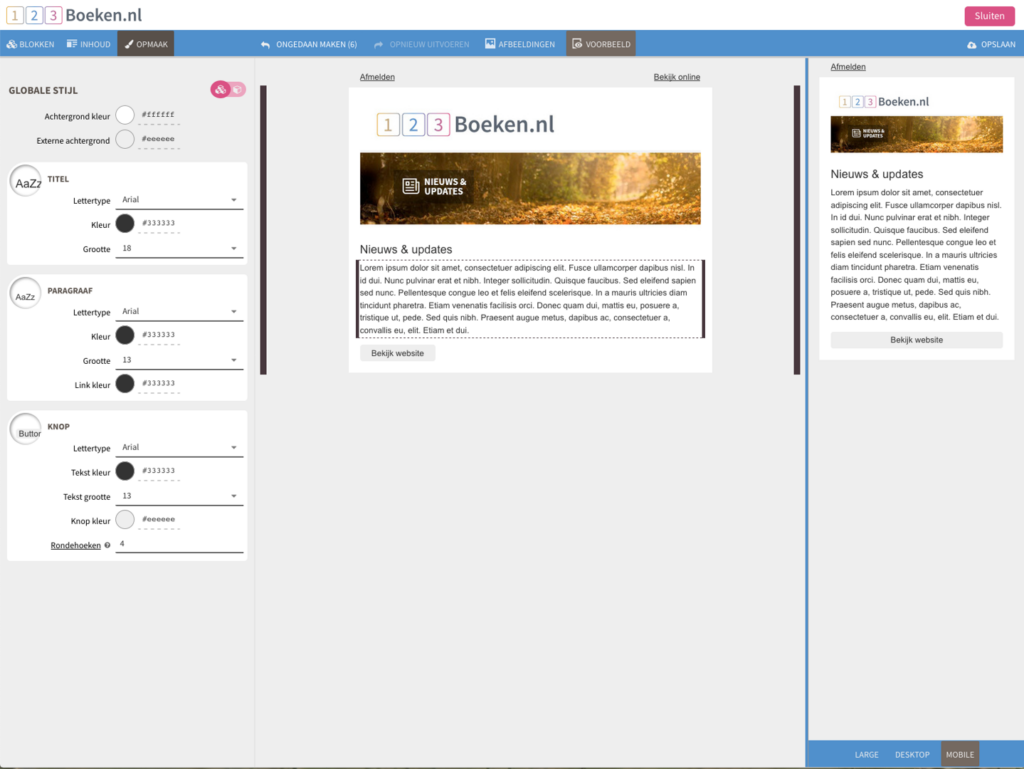1024x769 pixels.
Task: Click the Inhoud tab layout icon
Action: point(72,44)
